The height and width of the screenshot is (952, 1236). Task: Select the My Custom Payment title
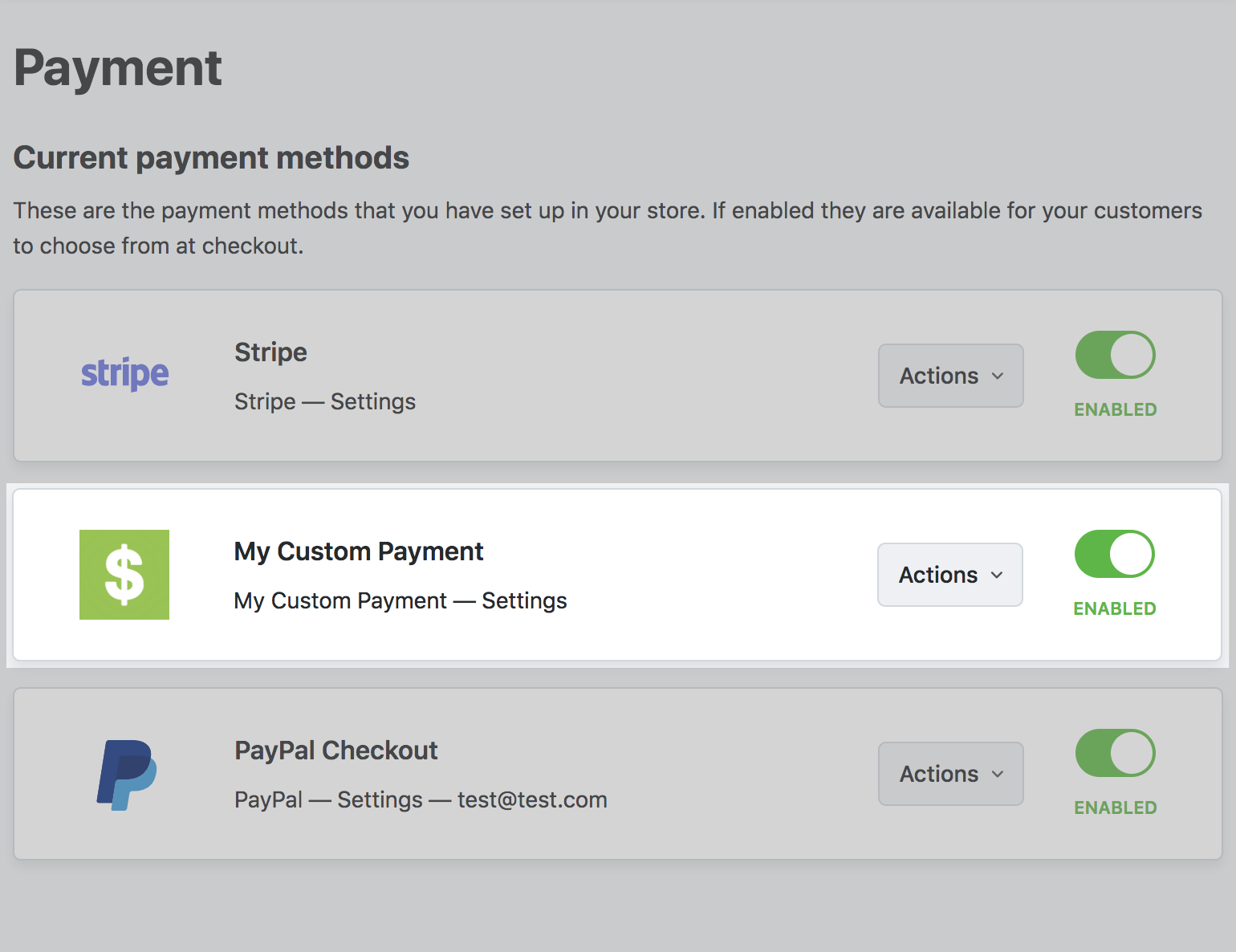coord(359,551)
